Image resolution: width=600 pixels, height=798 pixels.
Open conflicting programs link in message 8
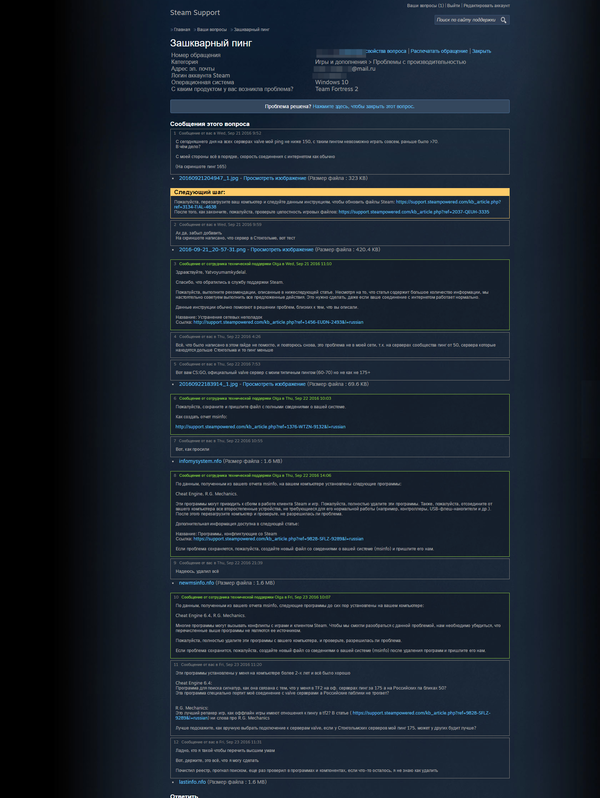(x=278, y=538)
